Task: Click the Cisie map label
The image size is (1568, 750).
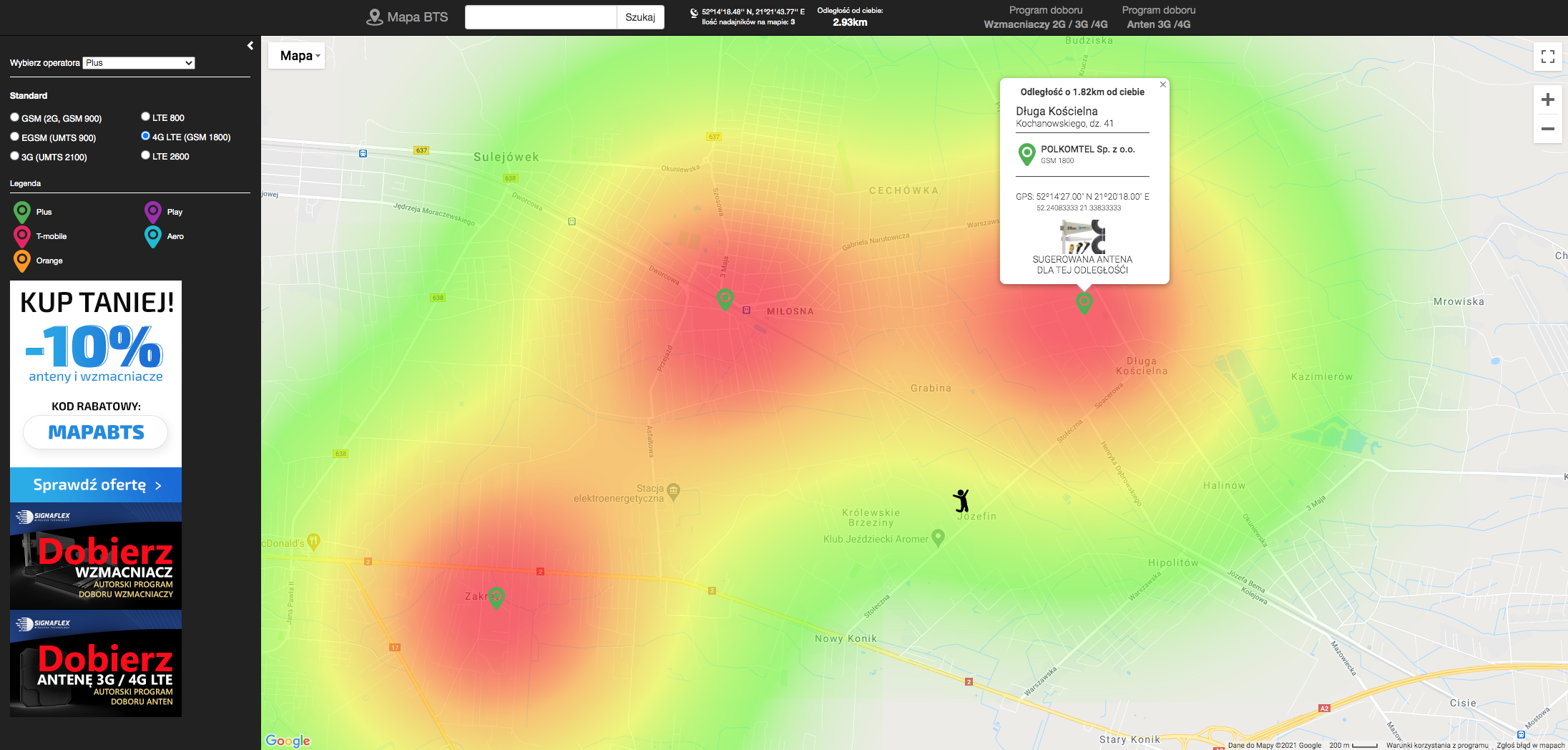Action: coord(1463,703)
